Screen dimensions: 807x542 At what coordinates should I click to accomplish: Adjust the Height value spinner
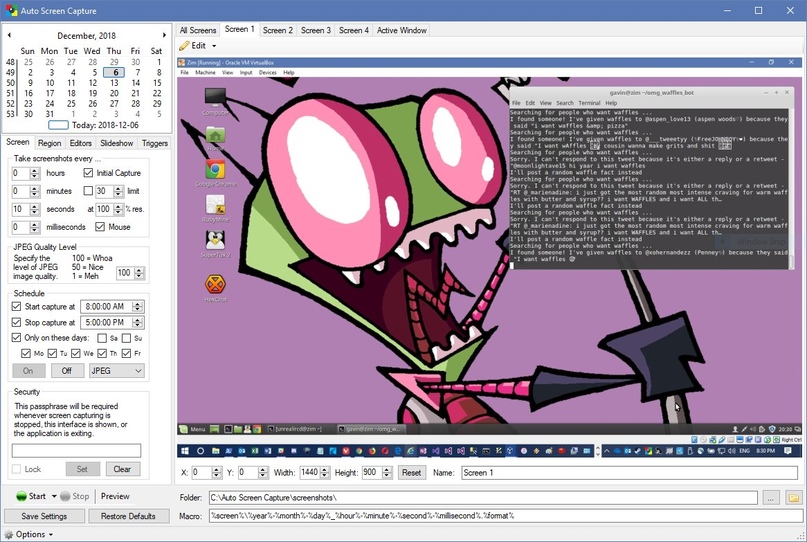387,473
